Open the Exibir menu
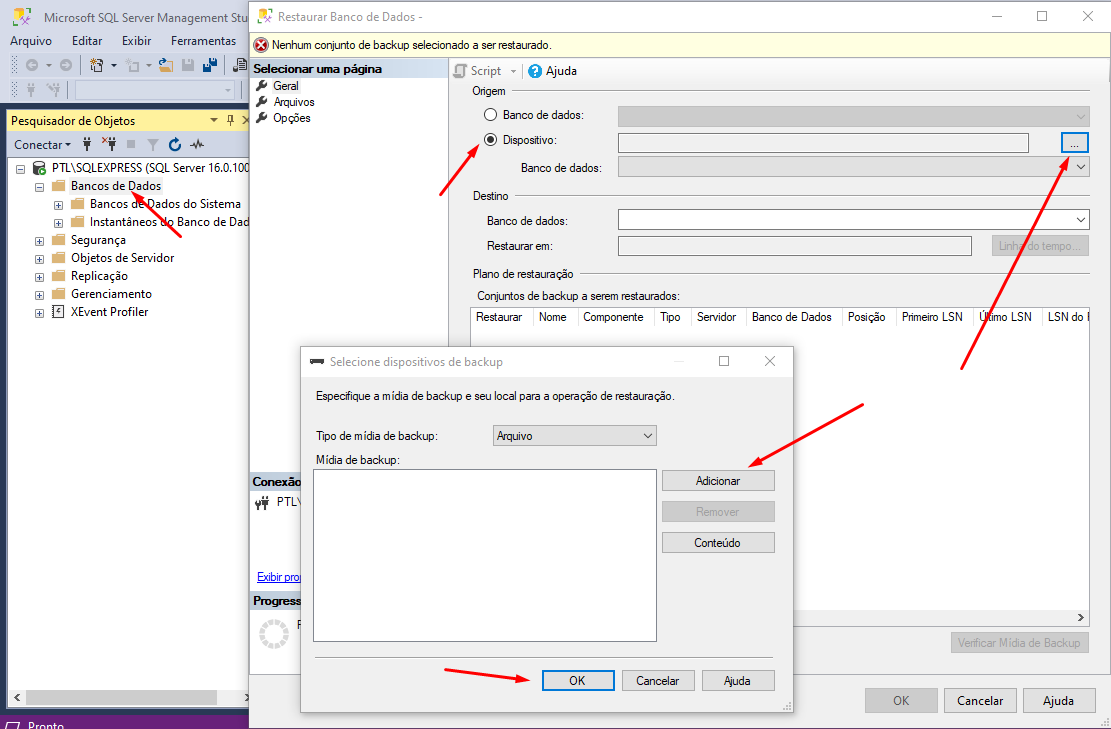This screenshot has height=729, width=1111. tap(137, 41)
